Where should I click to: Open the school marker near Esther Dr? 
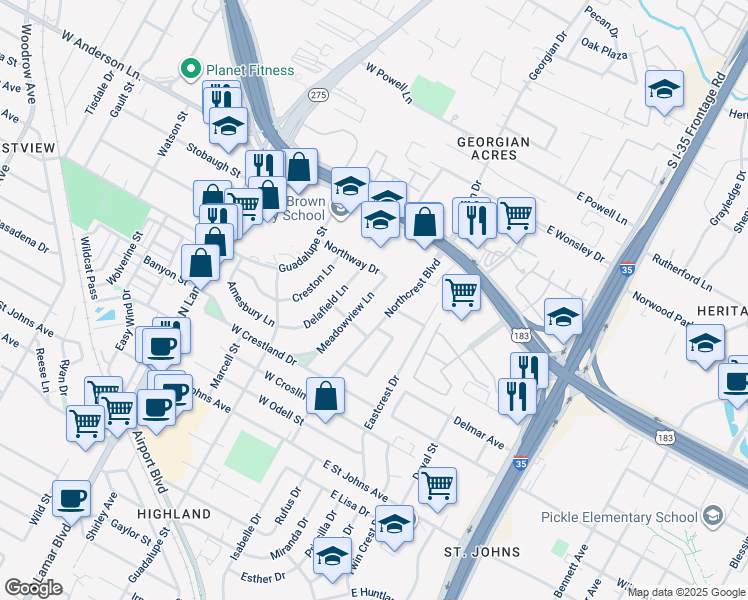(332, 556)
